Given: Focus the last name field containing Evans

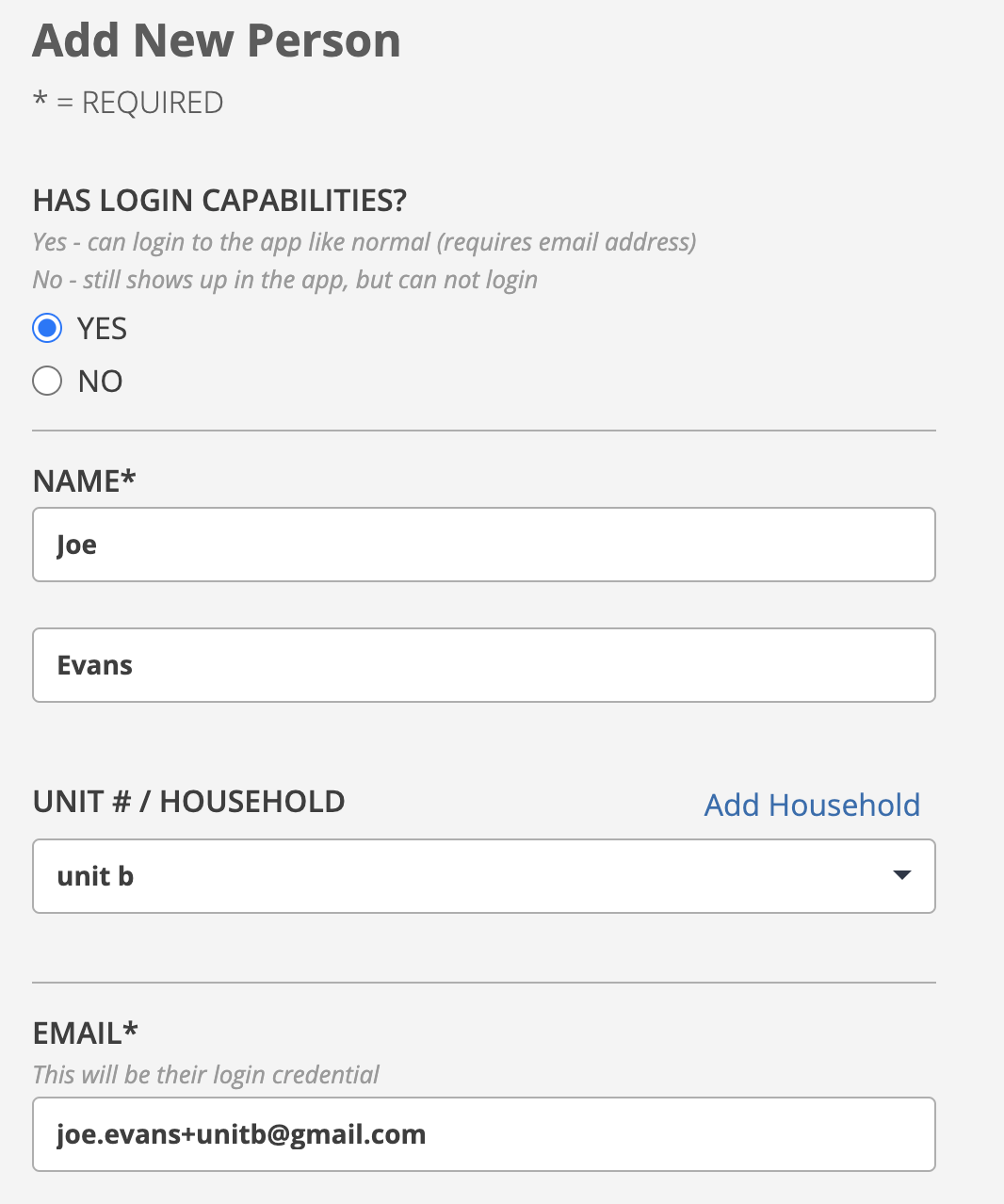Looking at the screenshot, I should coord(484,665).
